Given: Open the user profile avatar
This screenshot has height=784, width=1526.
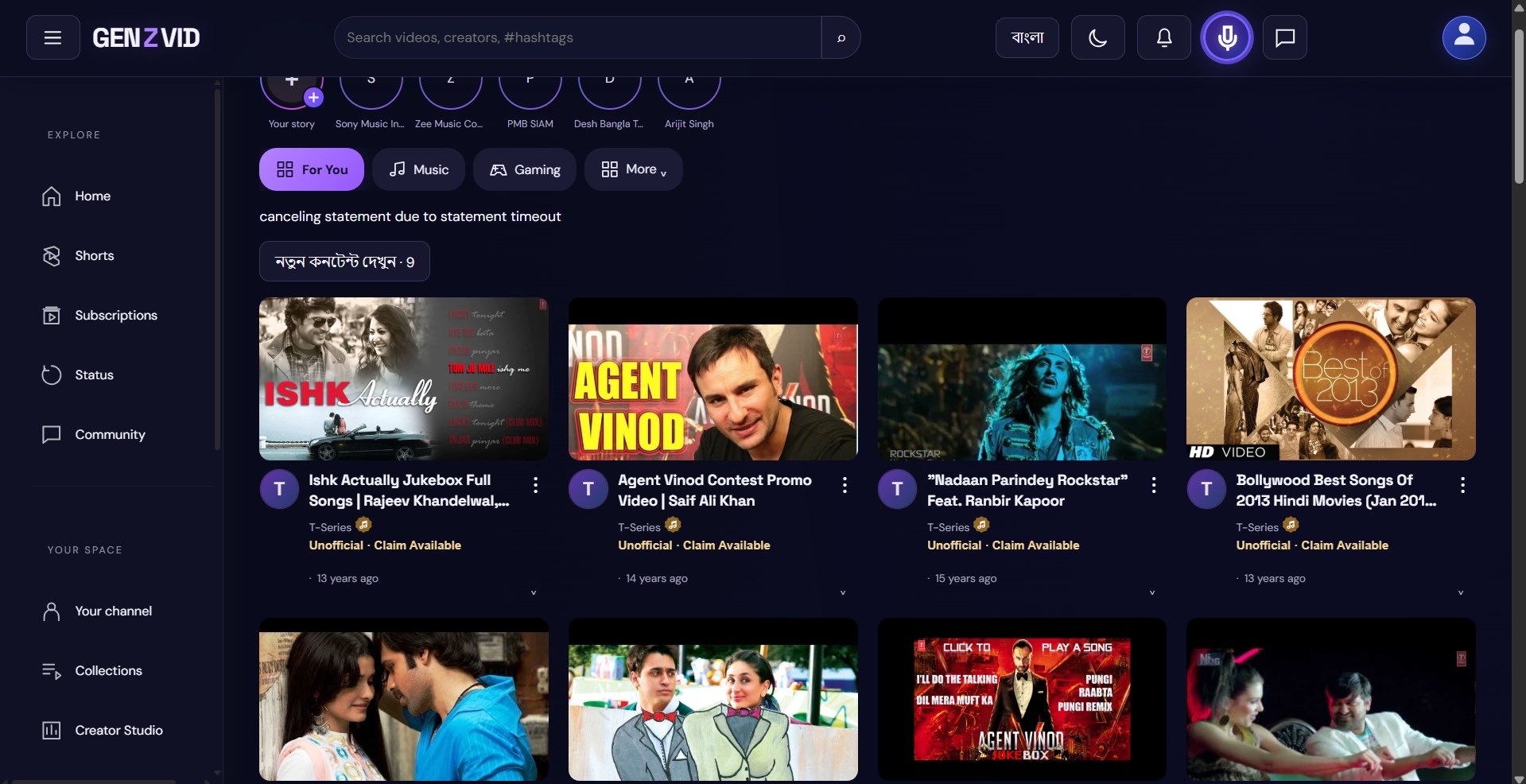Looking at the screenshot, I should 1464,37.
